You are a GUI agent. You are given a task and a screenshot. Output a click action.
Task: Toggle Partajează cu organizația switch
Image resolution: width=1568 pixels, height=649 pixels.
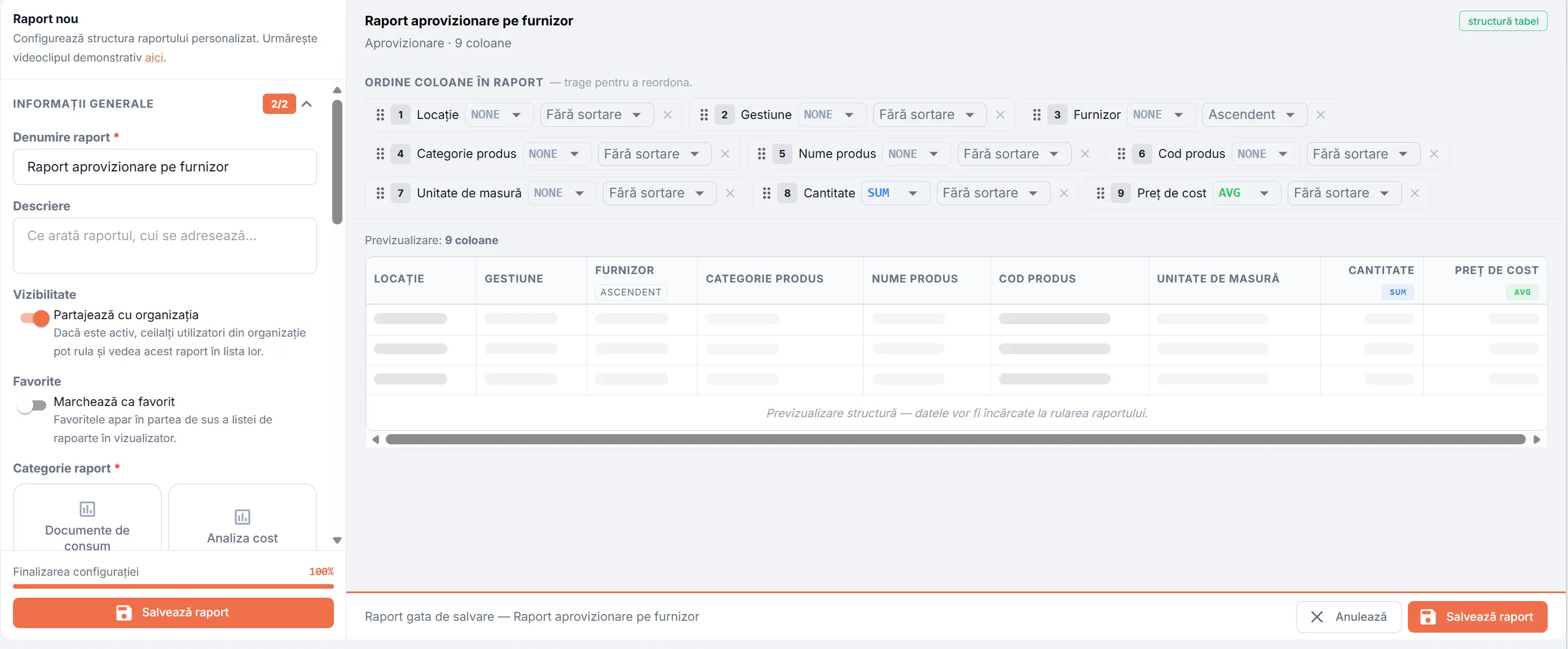[x=34, y=317]
